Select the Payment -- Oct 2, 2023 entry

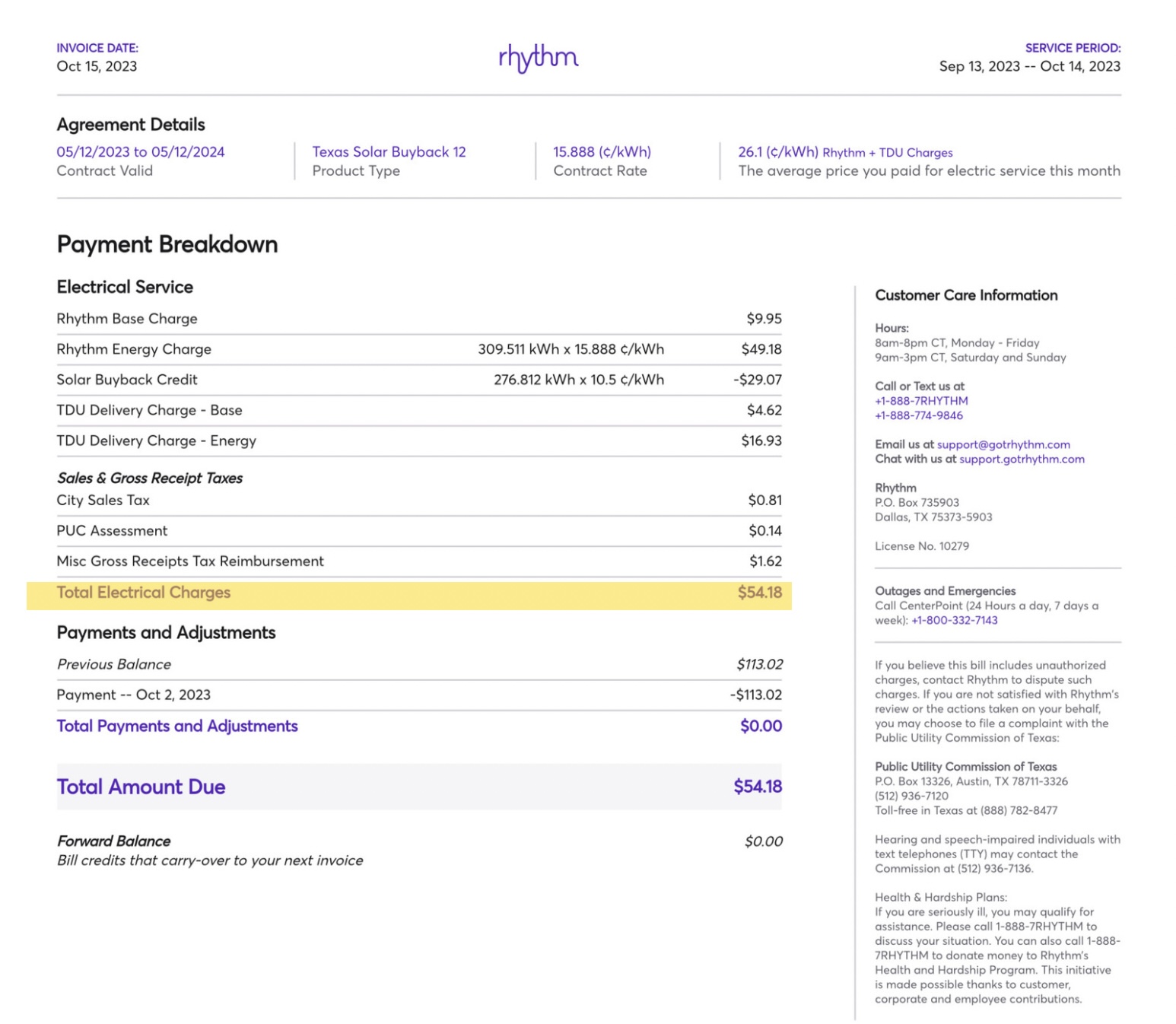pos(133,695)
